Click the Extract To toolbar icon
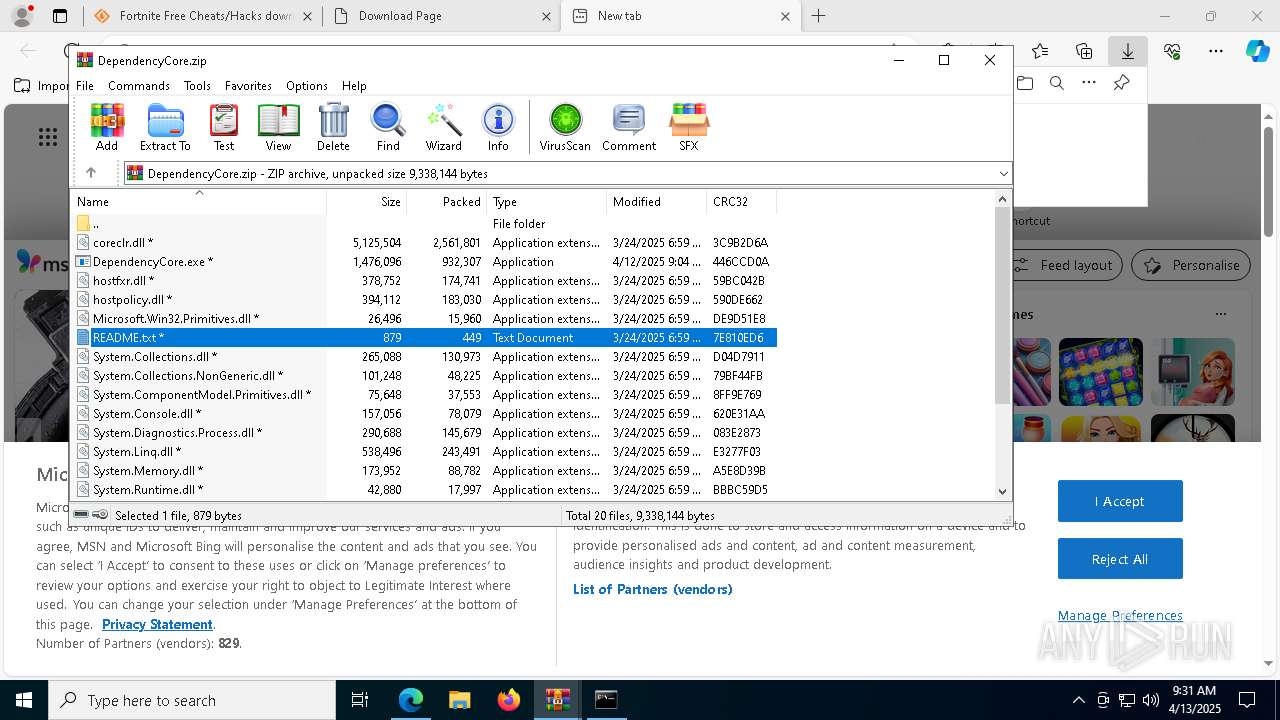 (165, 127)
